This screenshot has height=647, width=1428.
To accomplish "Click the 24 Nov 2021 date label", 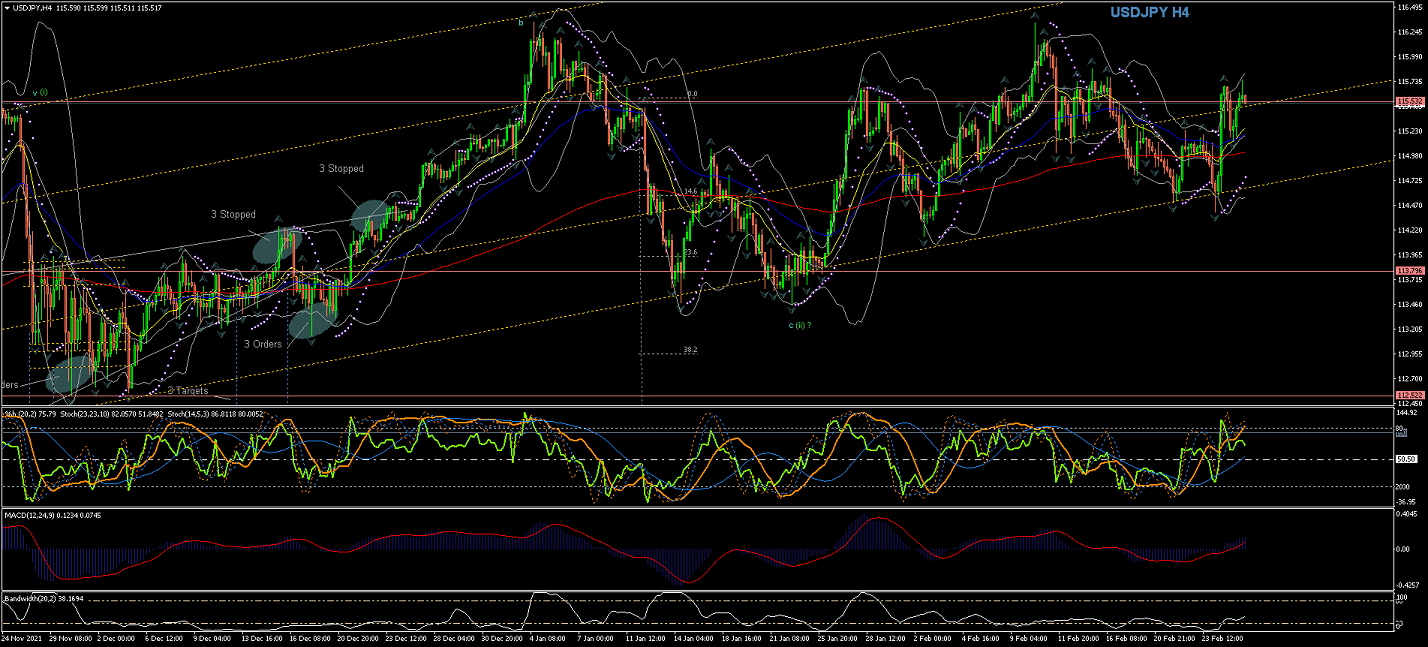I will pyautogui.click(x=20, y=636).
